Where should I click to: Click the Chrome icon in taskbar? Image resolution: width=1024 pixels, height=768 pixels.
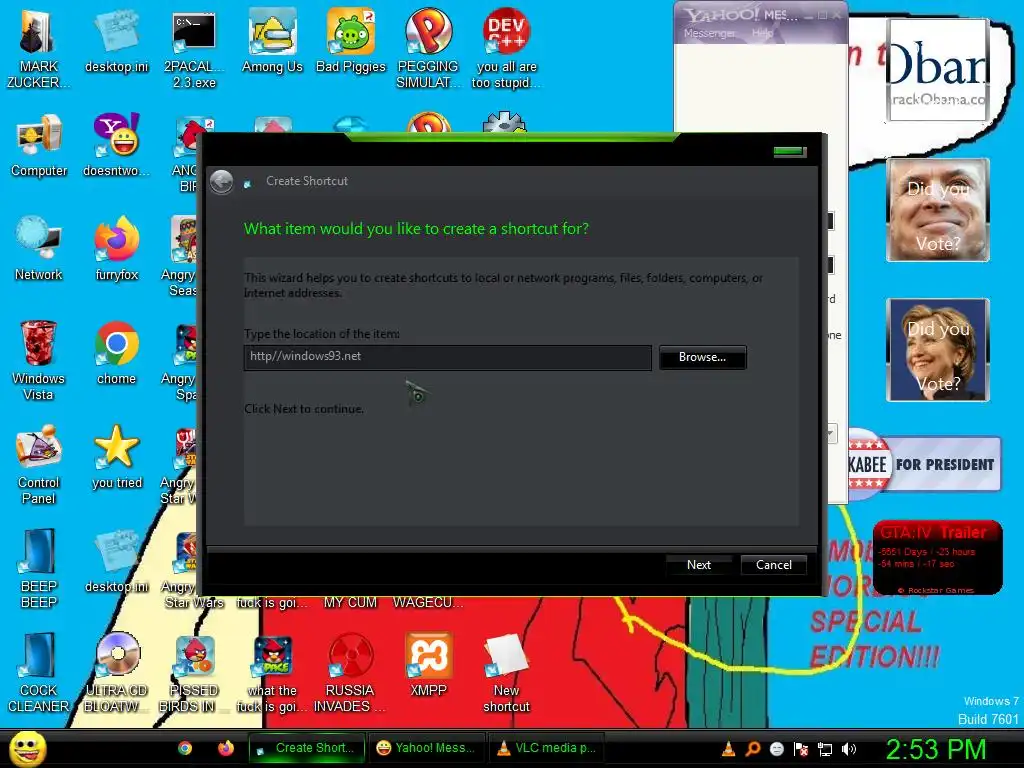pos(185,748)
